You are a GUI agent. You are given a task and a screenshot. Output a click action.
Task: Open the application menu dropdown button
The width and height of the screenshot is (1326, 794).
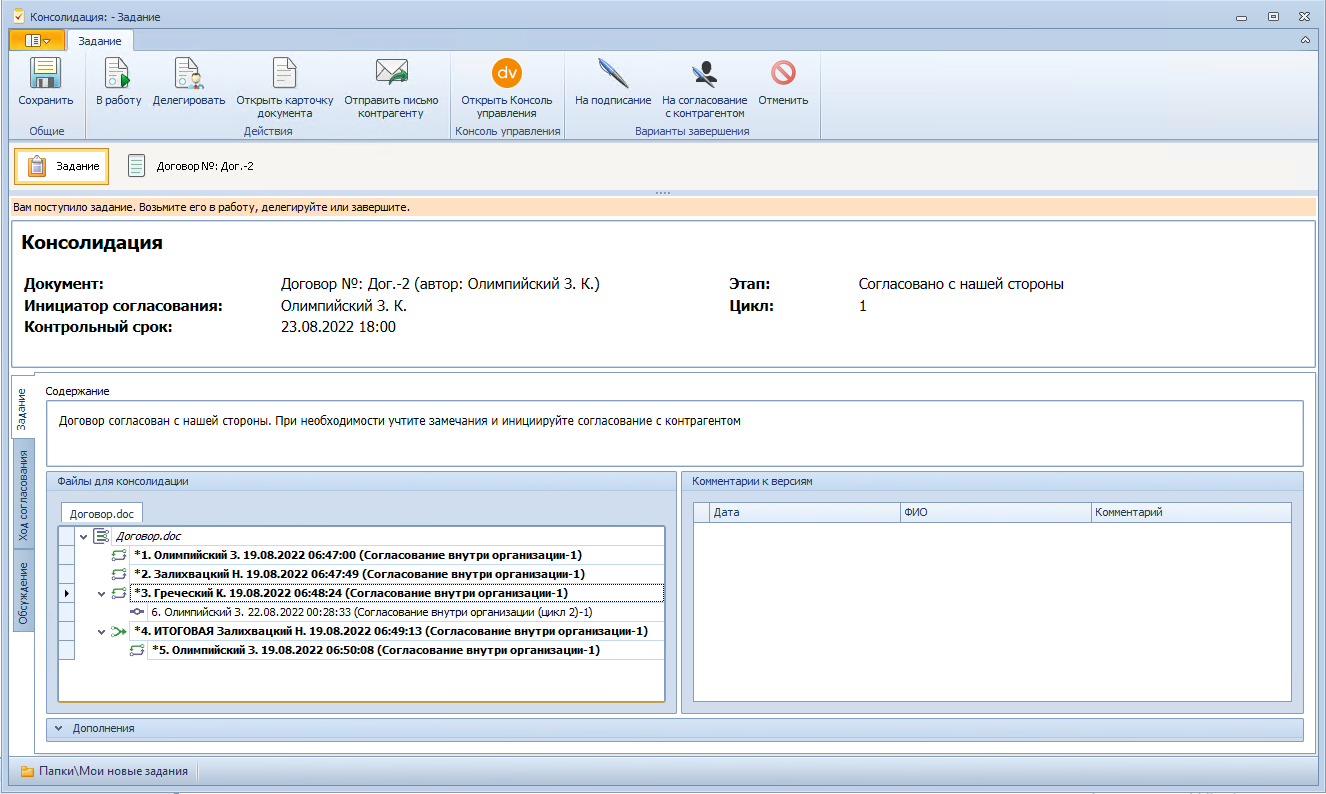coord(37,40)
